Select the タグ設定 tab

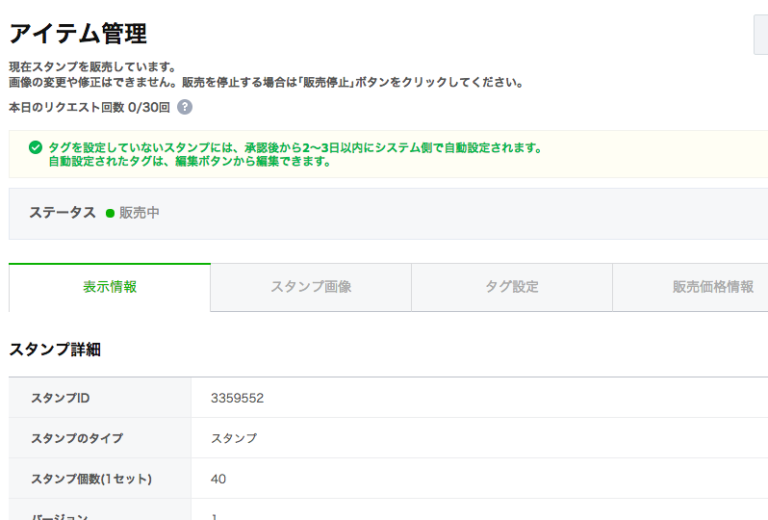click(512, 287)
